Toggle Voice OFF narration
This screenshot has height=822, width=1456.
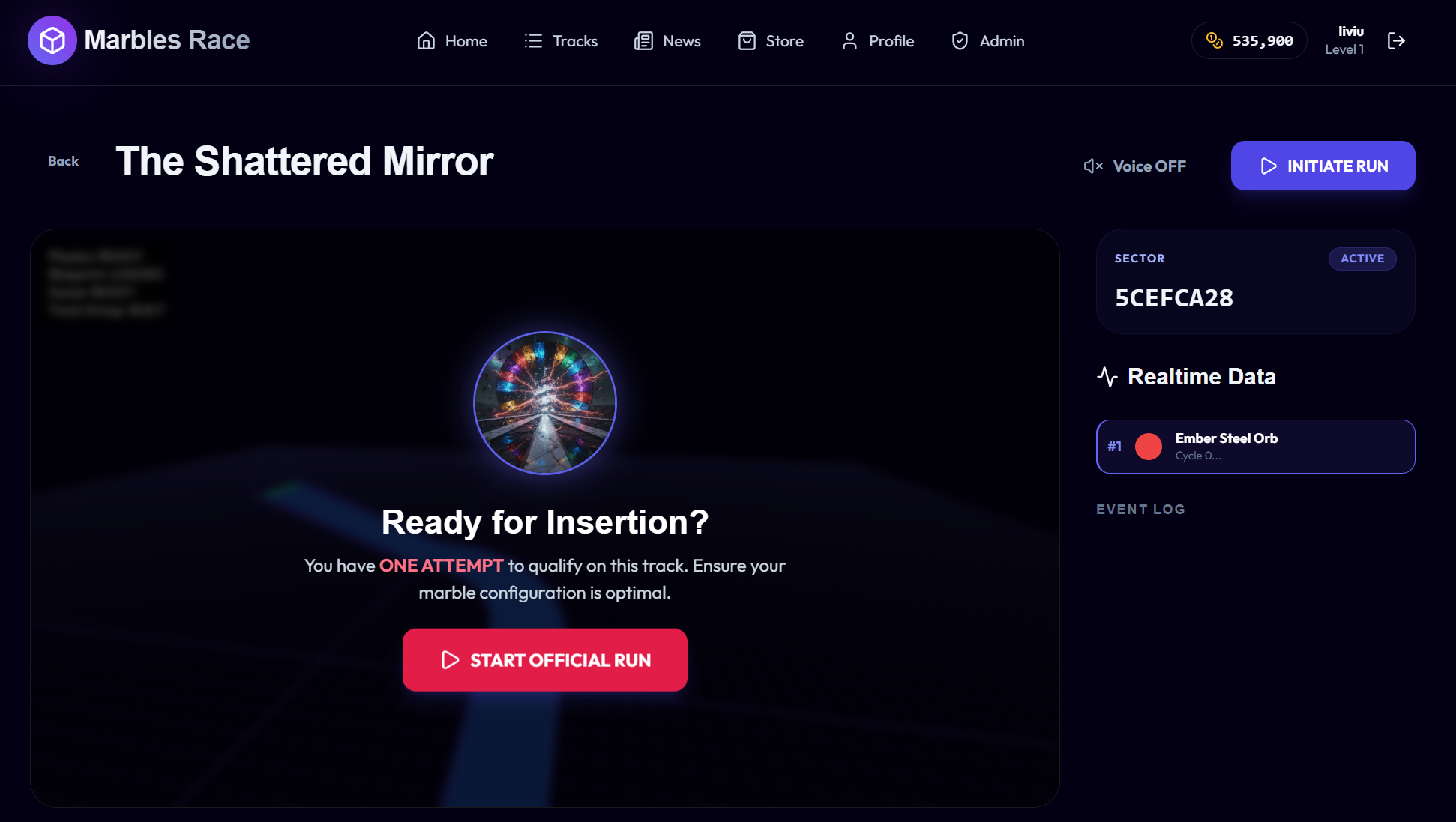pyautogui.click(x=1135, y=166)
